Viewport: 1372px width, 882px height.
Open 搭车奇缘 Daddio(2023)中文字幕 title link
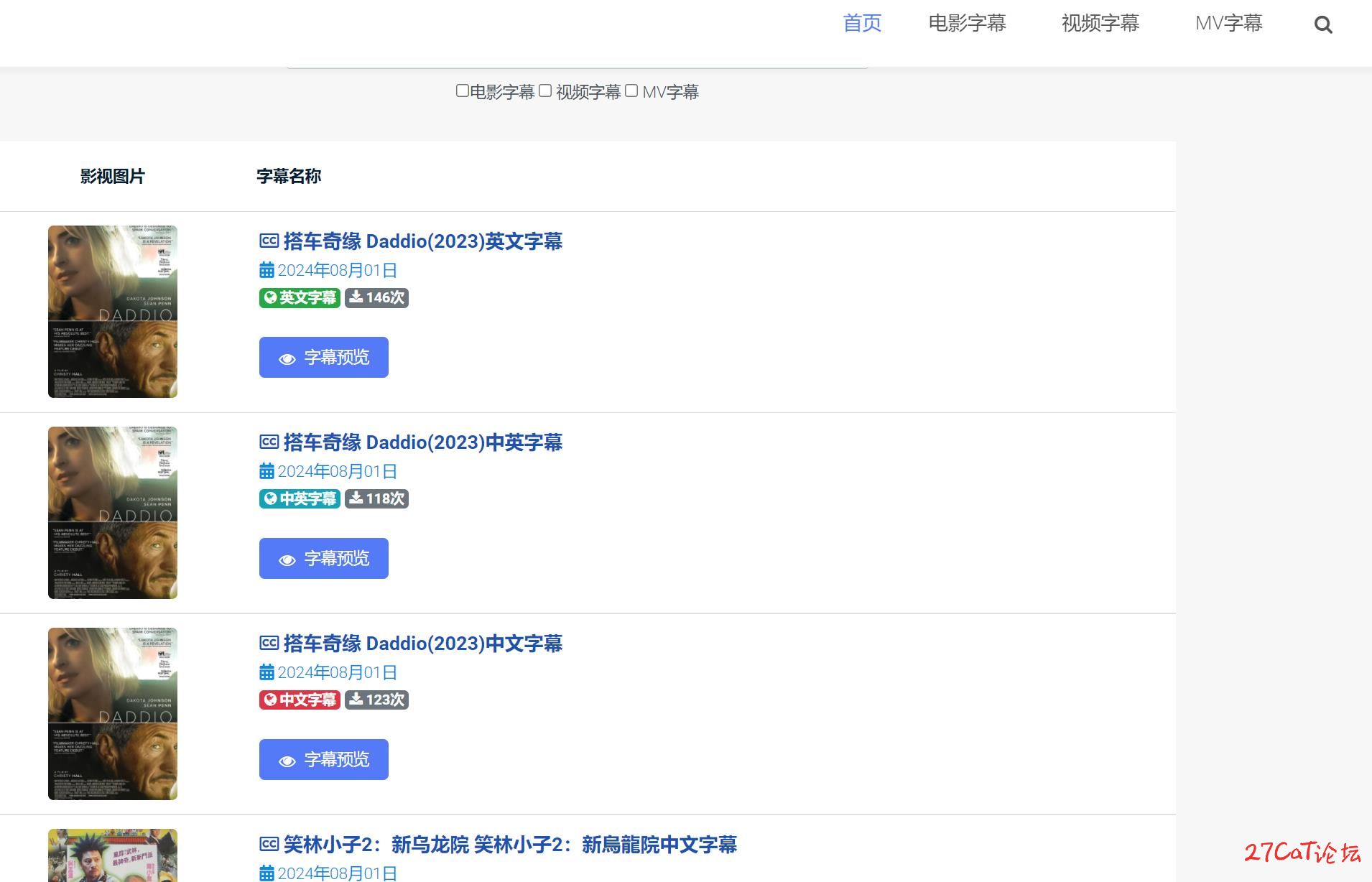[x=422, y=644]
